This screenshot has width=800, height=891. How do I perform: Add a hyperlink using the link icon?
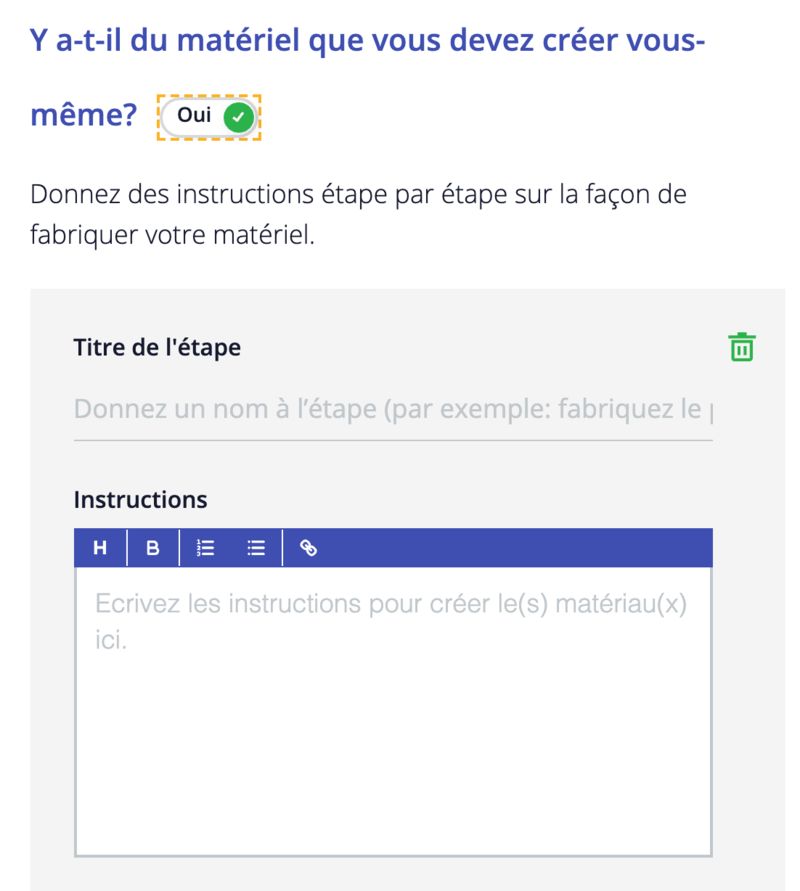click(309, 548)
